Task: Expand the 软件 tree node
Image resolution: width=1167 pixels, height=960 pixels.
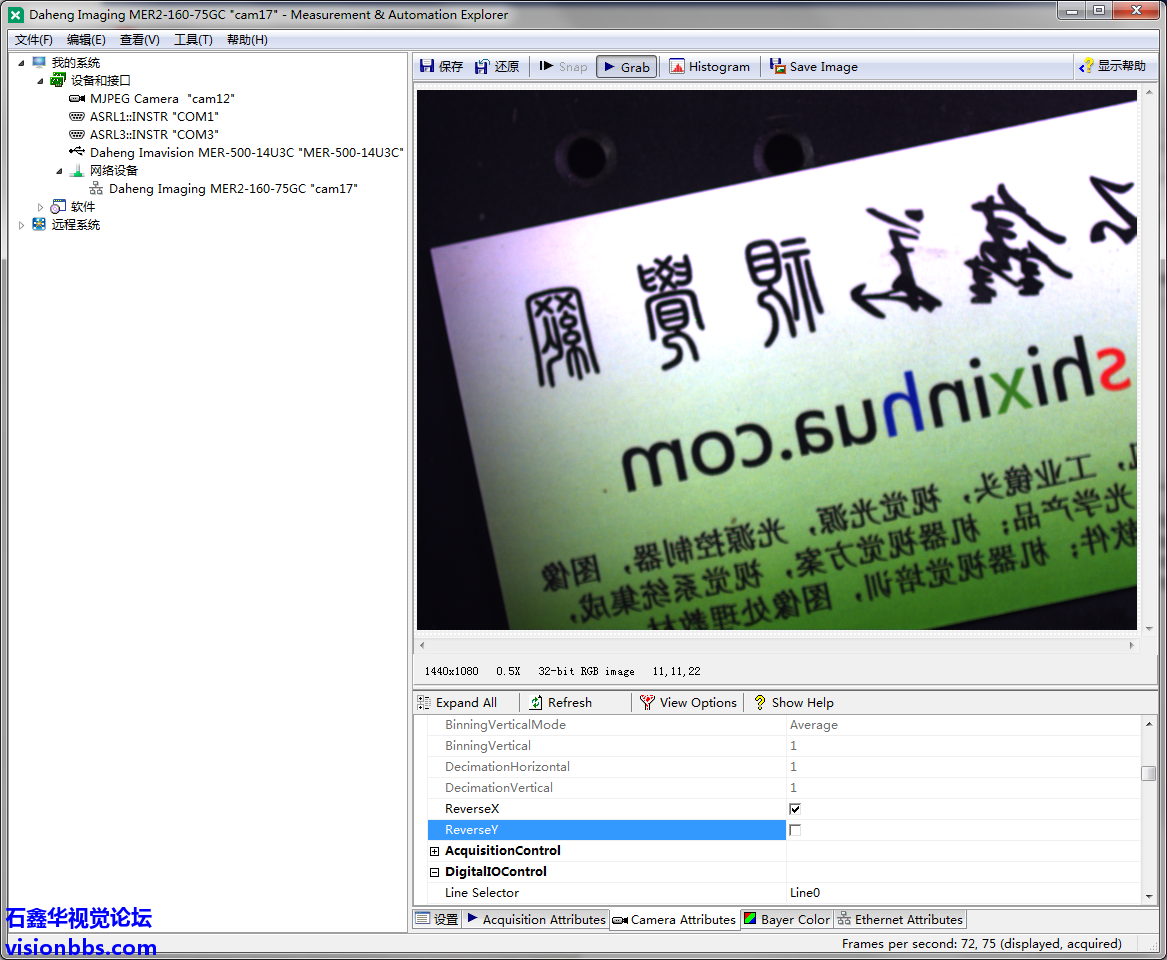Action: click(x=41, y=207)
